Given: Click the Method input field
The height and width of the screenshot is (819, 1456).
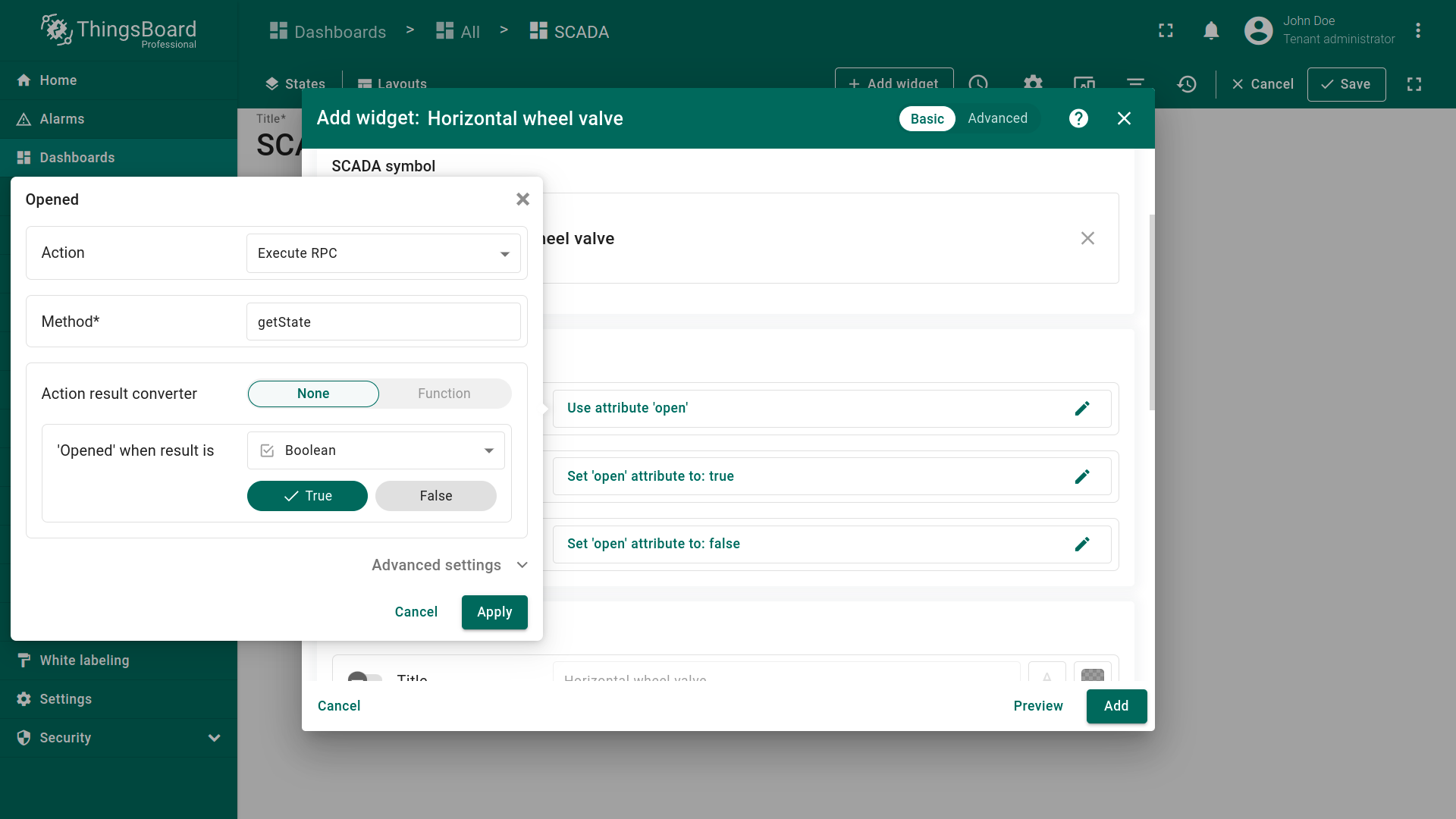Looking at the screenshot, I should pyautogui.click(x=383, y=322).
